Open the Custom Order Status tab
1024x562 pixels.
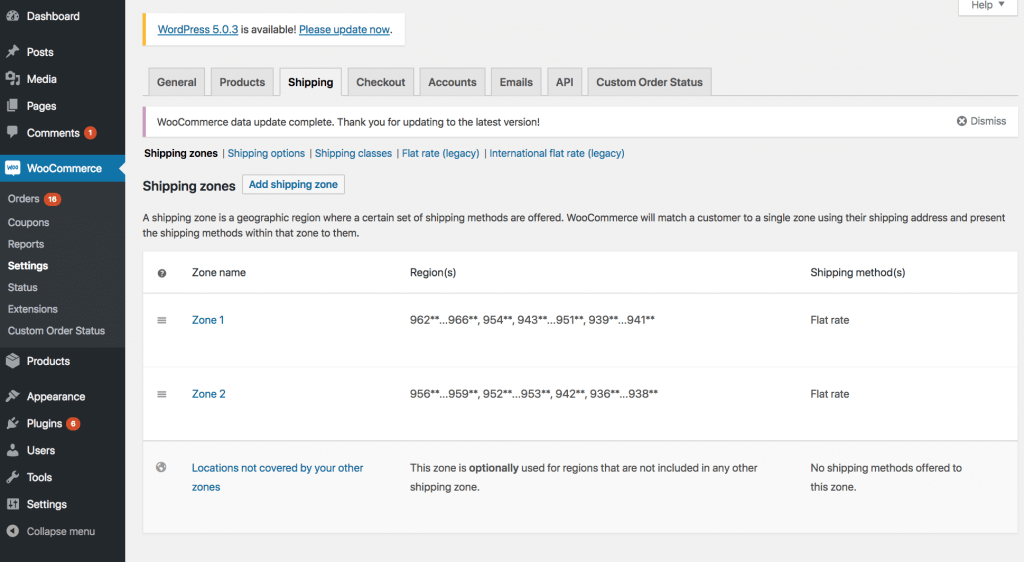649,82
